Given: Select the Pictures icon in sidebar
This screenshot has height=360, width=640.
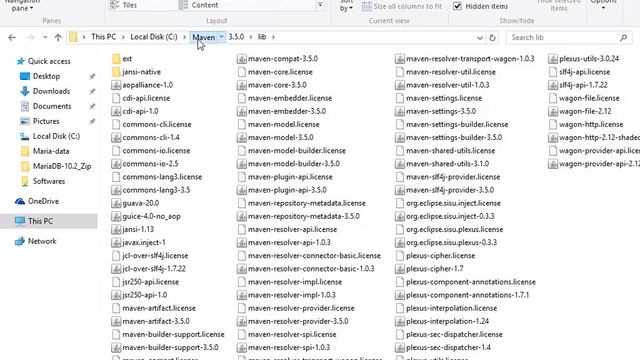Looking at the screenshot, I should (25, 121).
